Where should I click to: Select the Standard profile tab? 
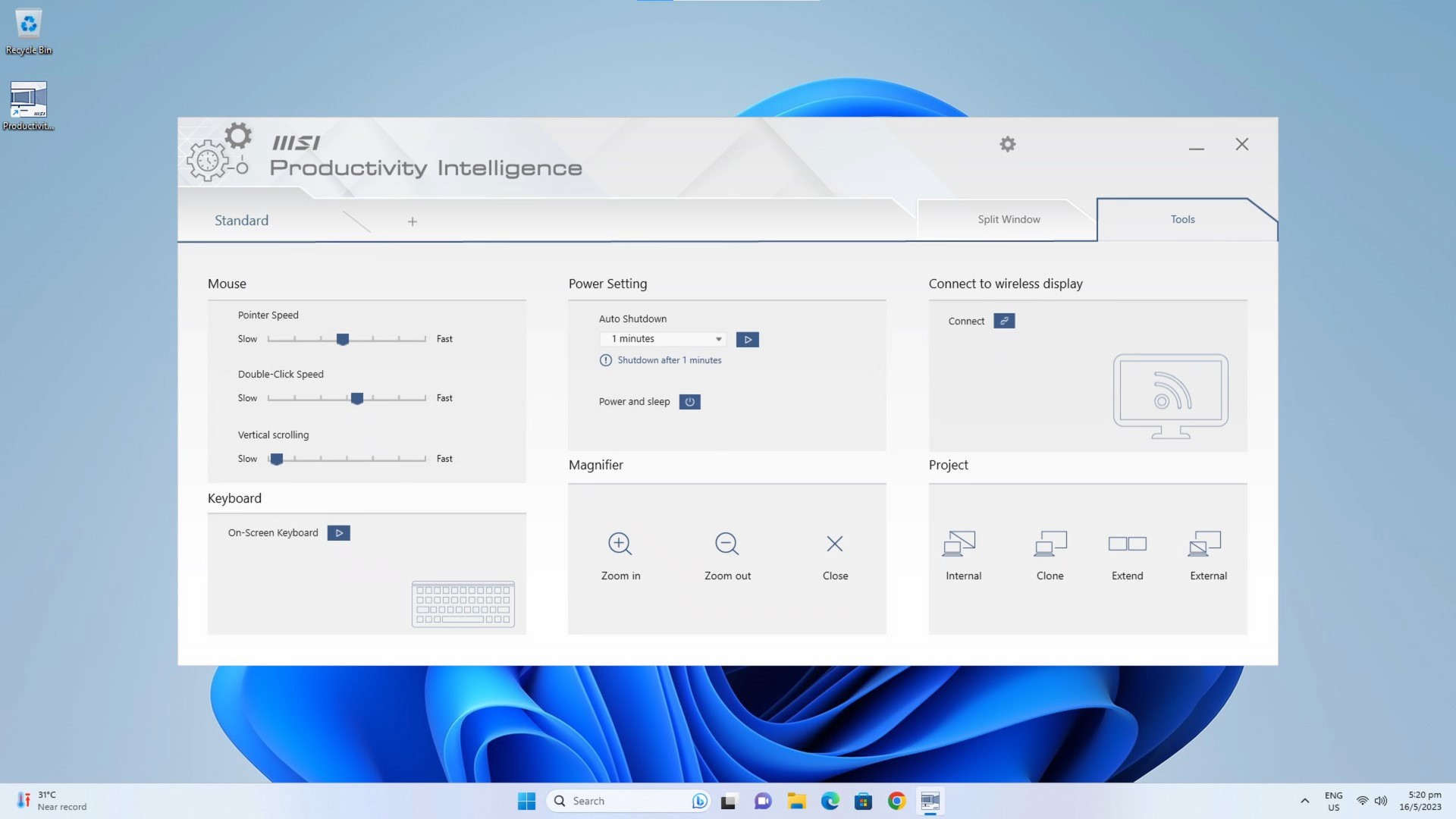[241, 221]
